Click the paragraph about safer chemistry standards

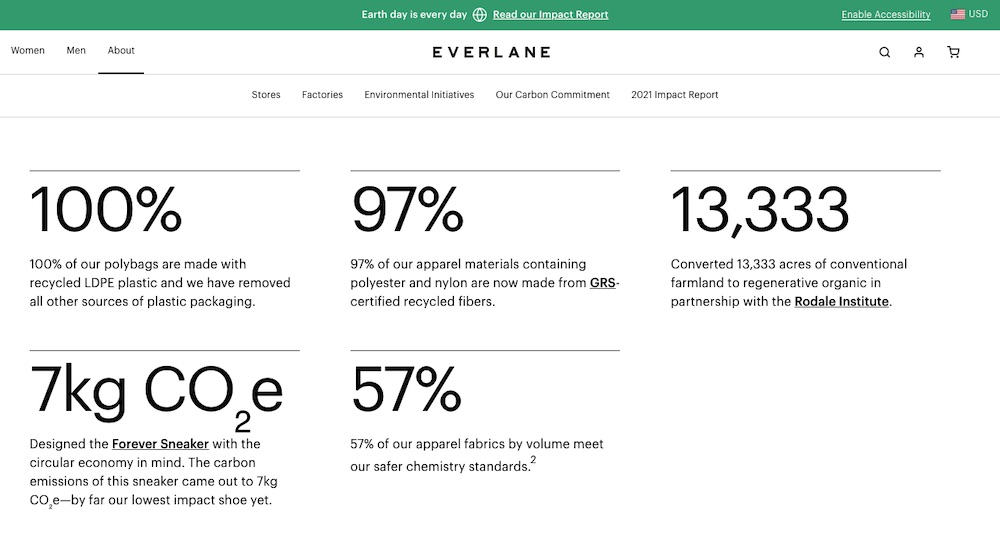pyautogui.click(x=476, y=456)
